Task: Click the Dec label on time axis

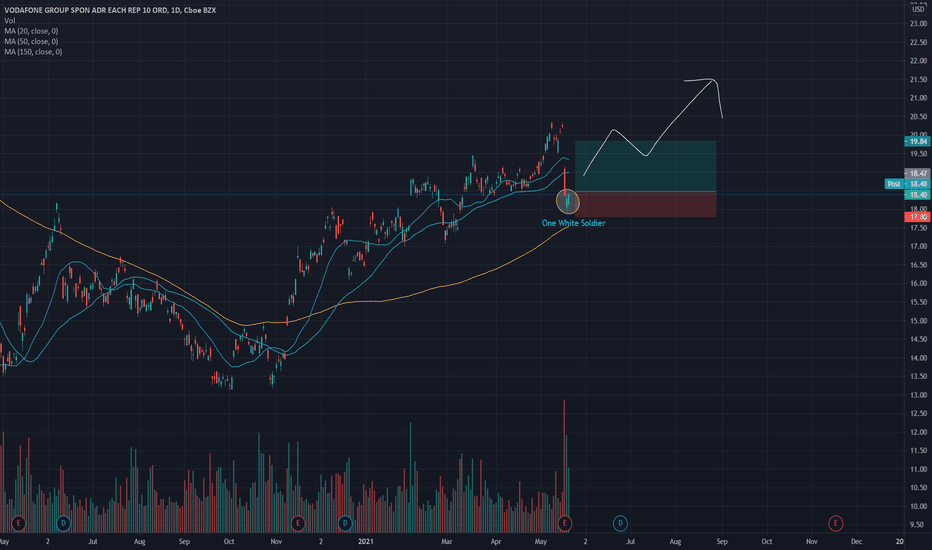Action: click(x=857, y=542)
